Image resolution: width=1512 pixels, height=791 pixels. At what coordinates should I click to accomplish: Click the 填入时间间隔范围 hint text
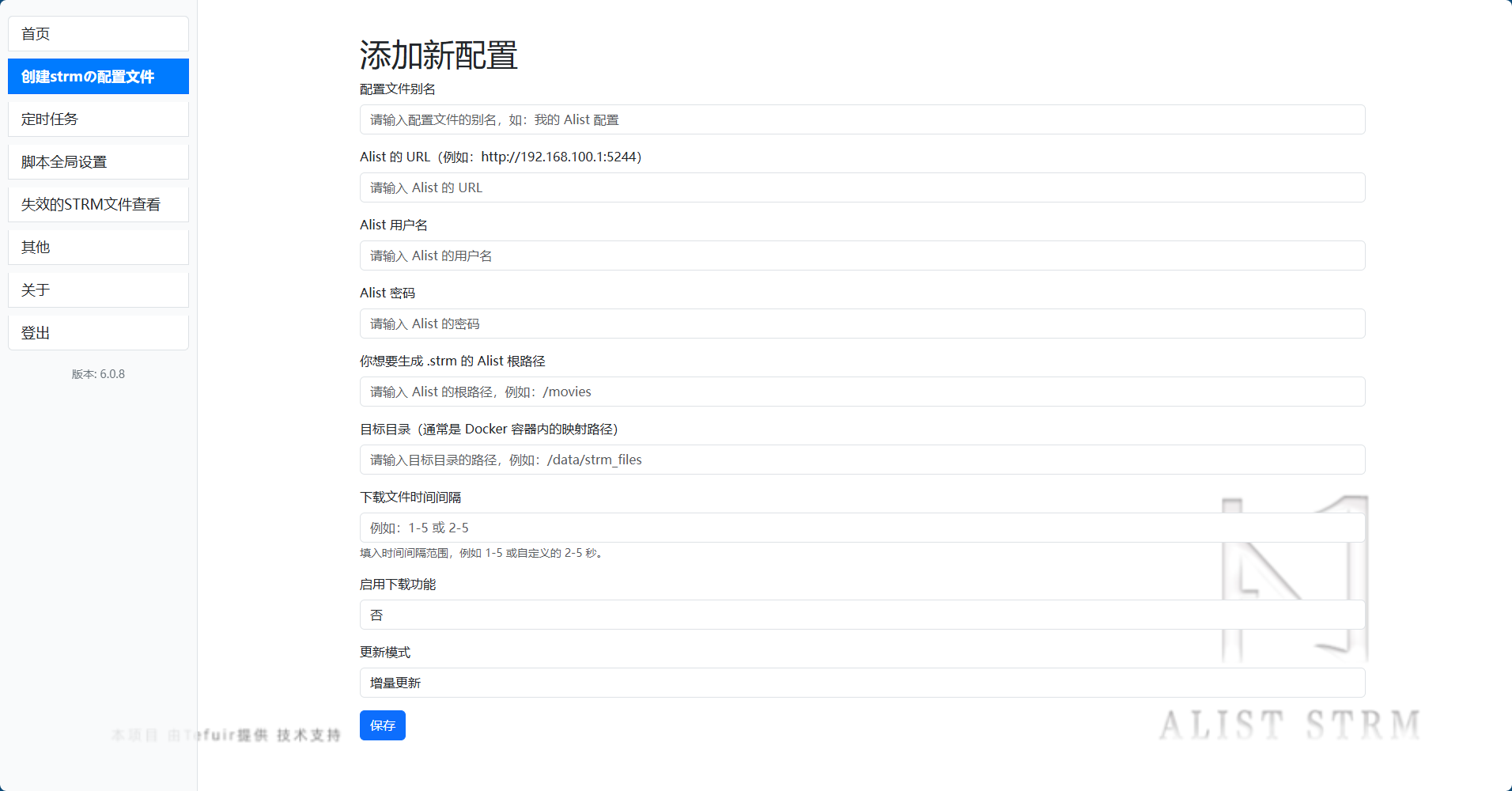point(483,553)
